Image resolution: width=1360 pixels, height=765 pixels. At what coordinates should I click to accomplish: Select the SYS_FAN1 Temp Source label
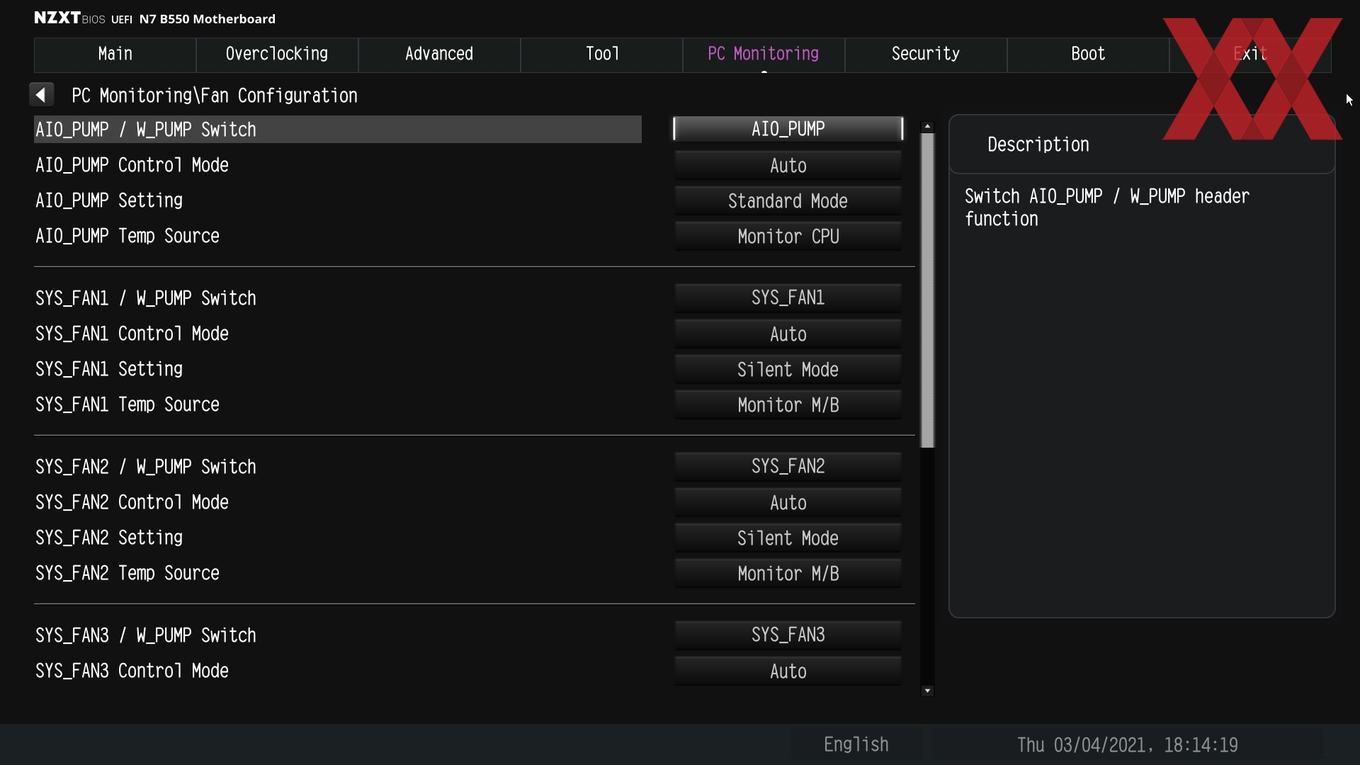point(127,404)
